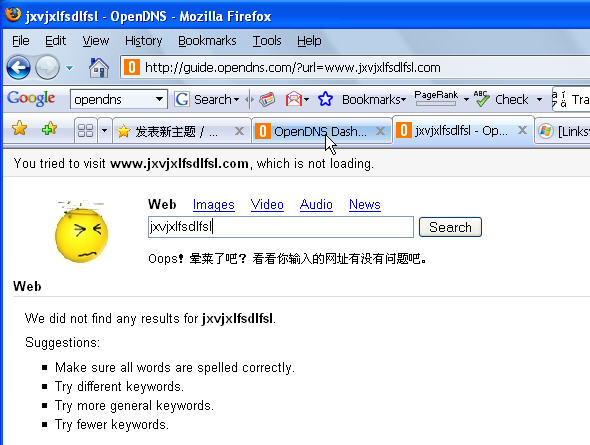This screenshot has width=590, height=445.
Task: Click the page Search button
Action: (450, 227)
